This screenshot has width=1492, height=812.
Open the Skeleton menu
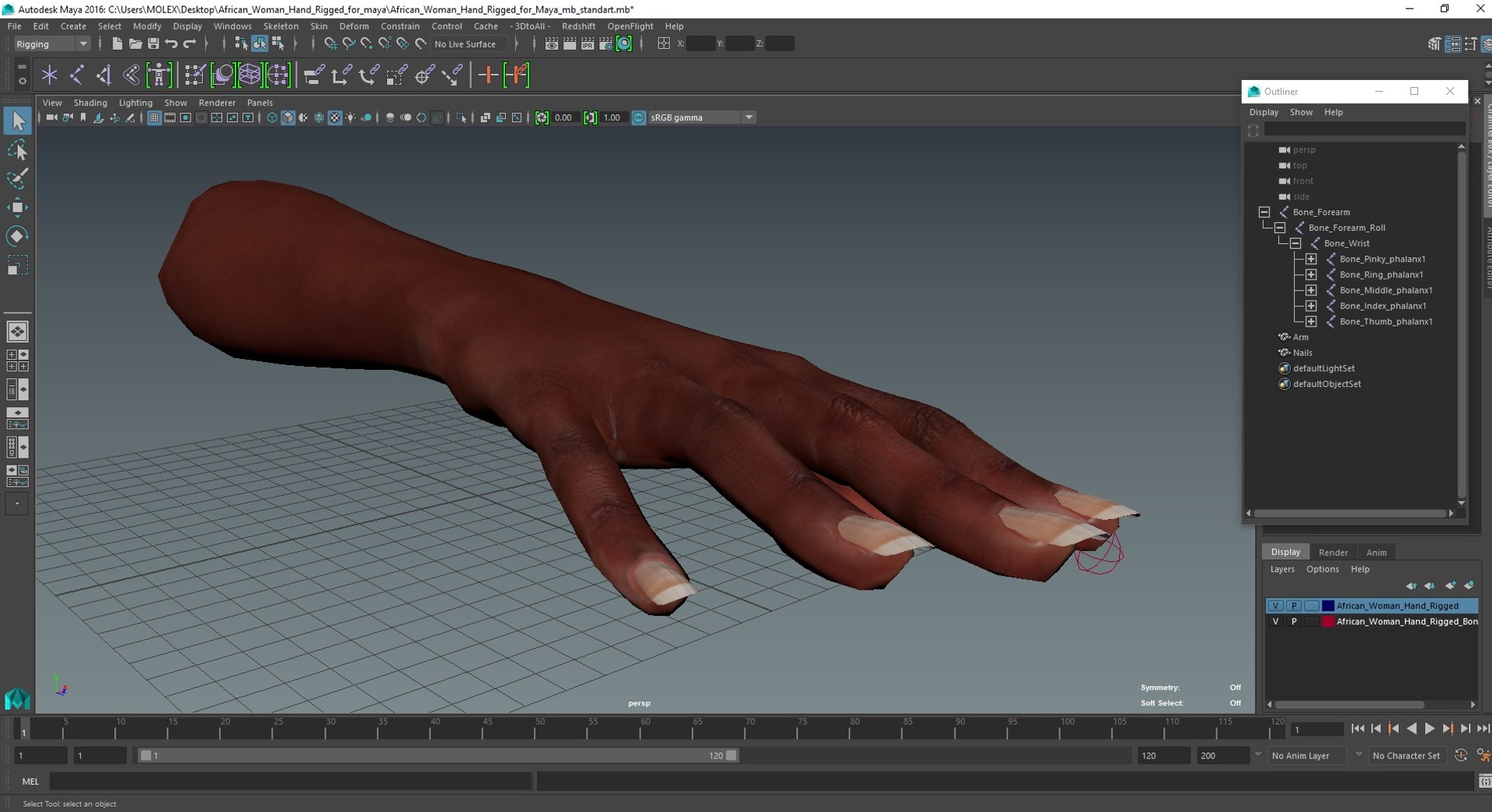click(x=281, y=26)
